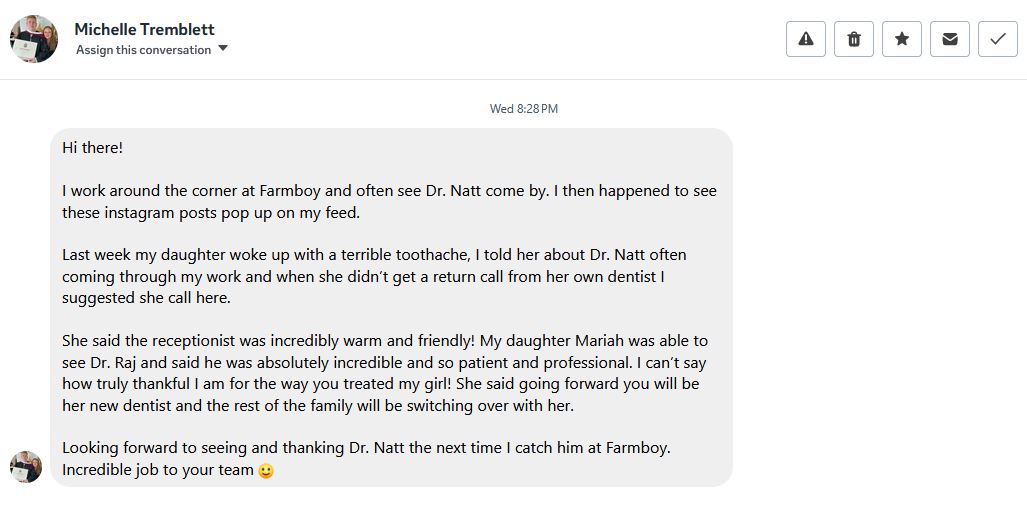Expand the Assign this conversation arrow
Image resolution: width=1027 pixels, height=524 pixels.
(x=223, y=48)
